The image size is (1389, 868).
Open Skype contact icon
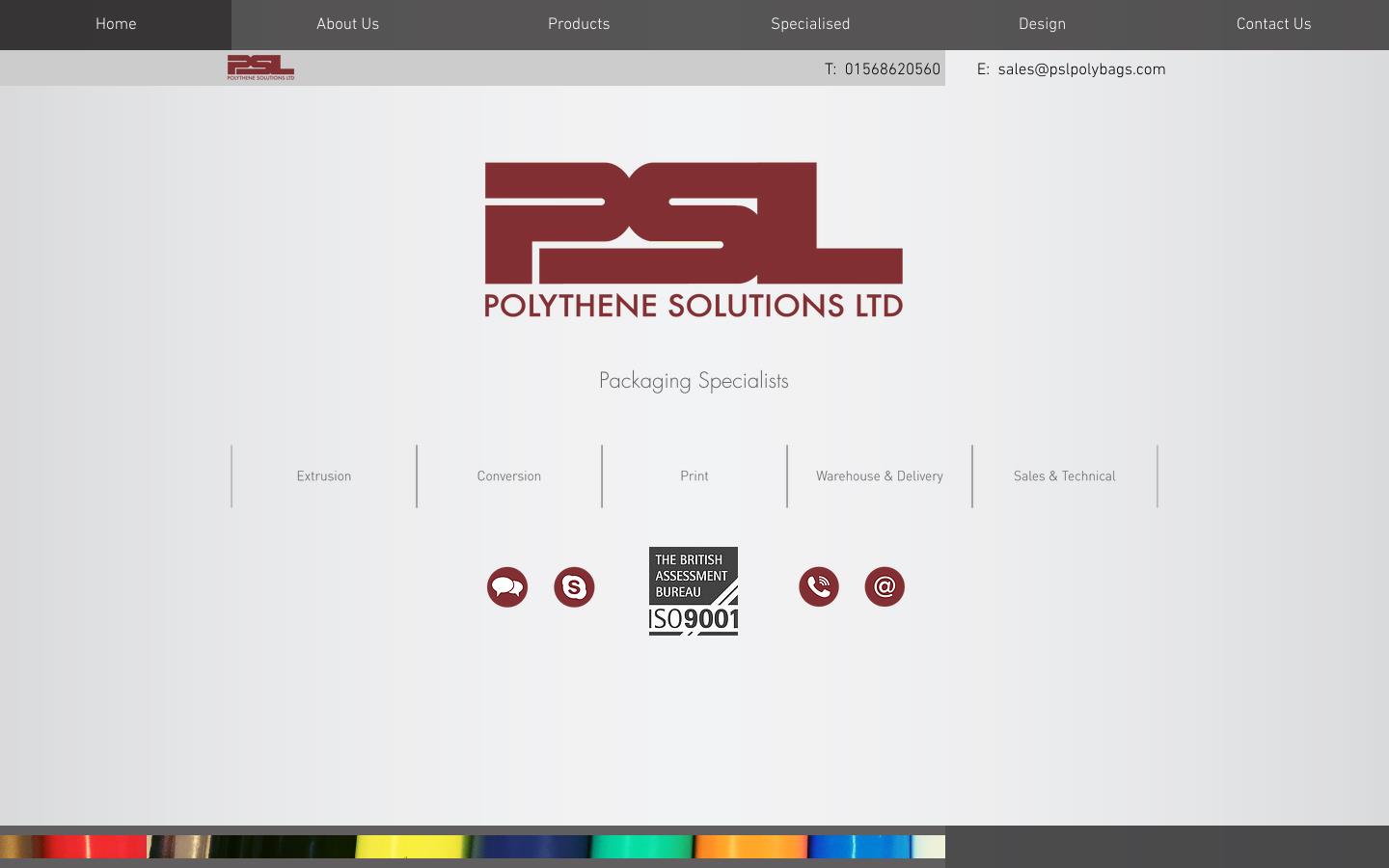(x=574, y=586)
